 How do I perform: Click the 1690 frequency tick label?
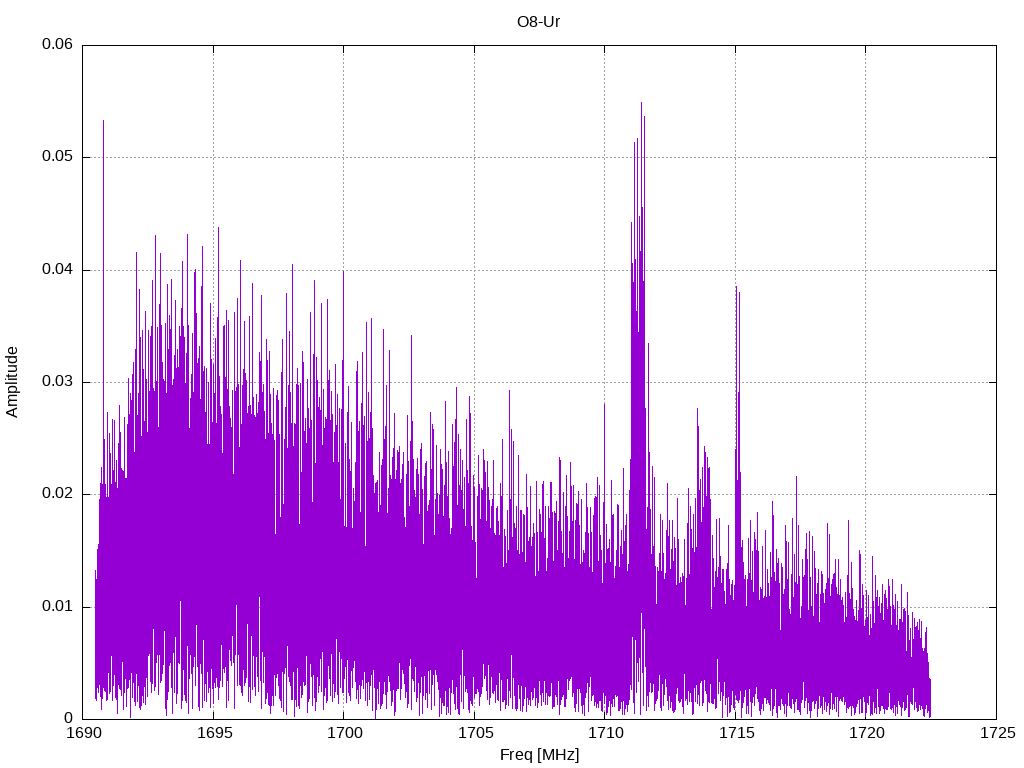84,733
